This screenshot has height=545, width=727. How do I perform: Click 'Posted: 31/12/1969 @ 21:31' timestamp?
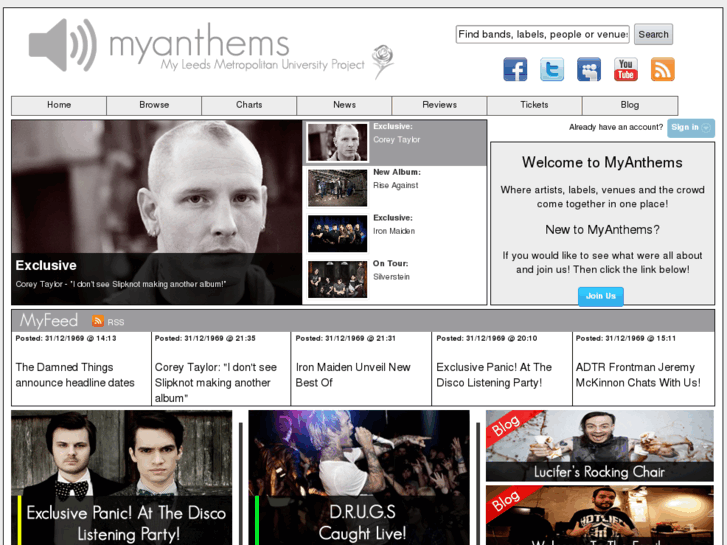(x=345, y=339)
